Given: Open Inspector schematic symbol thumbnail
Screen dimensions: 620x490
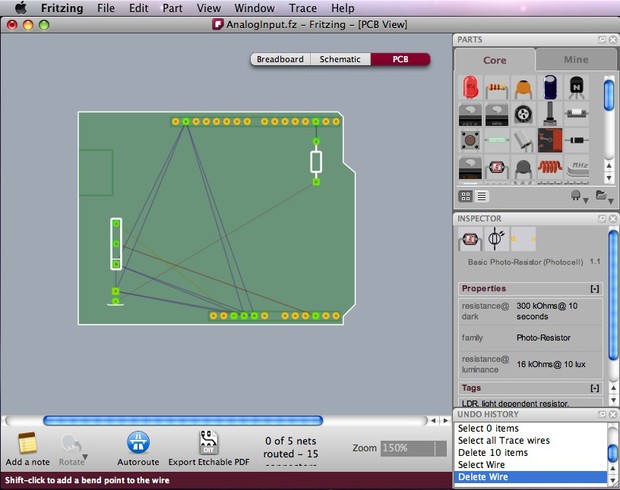Looking at the screenshot, I should pos(496,238).
